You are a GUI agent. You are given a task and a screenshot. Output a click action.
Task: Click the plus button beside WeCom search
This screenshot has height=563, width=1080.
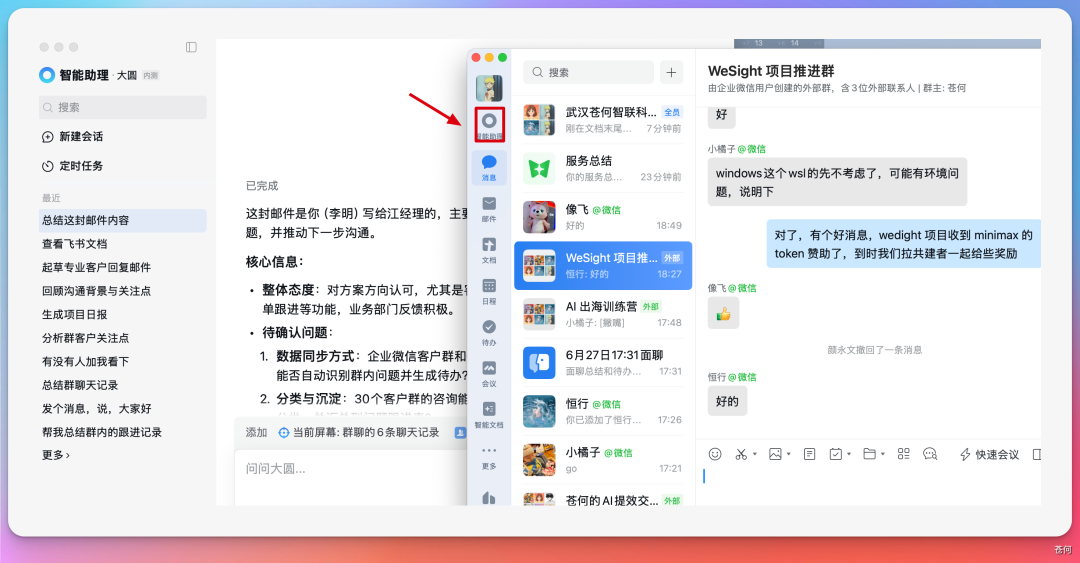tap(672, 72)
